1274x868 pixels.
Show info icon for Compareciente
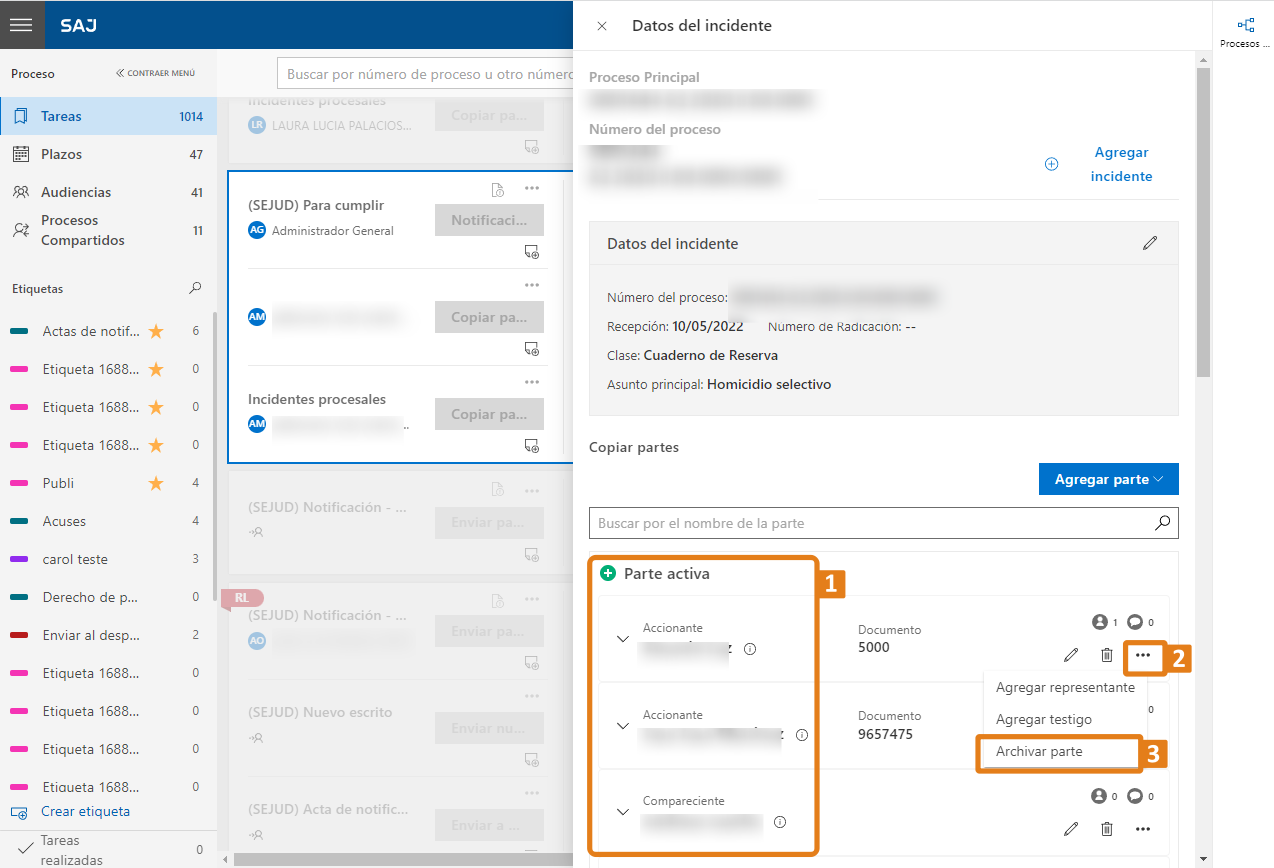780,822
